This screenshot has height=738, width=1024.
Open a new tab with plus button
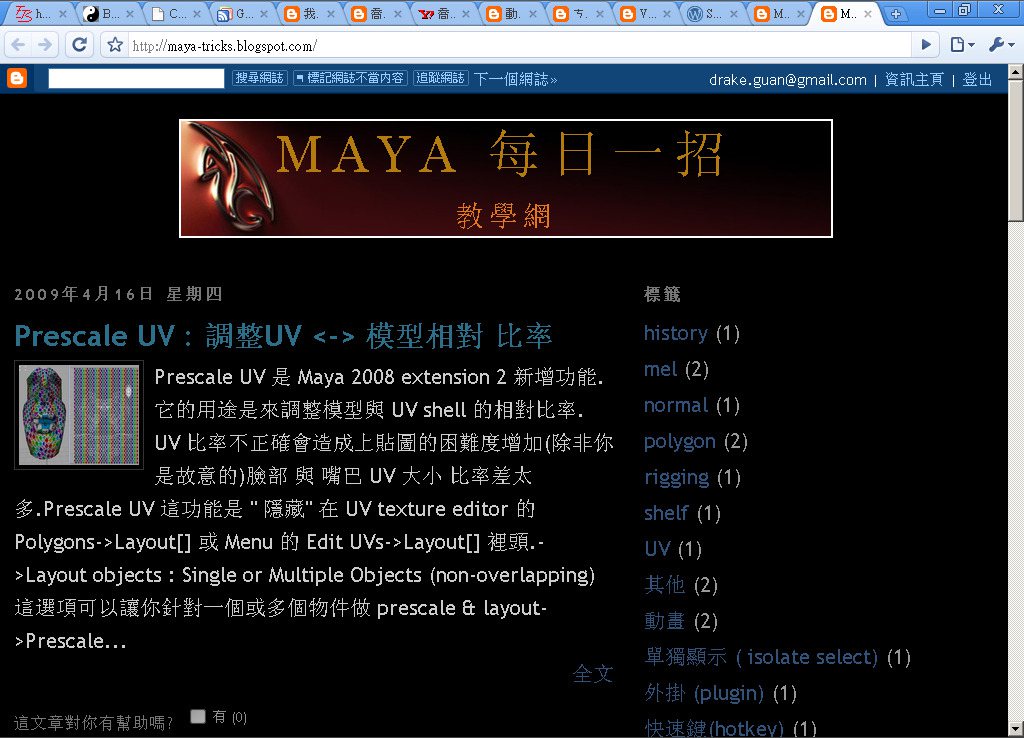coord(895,14)
